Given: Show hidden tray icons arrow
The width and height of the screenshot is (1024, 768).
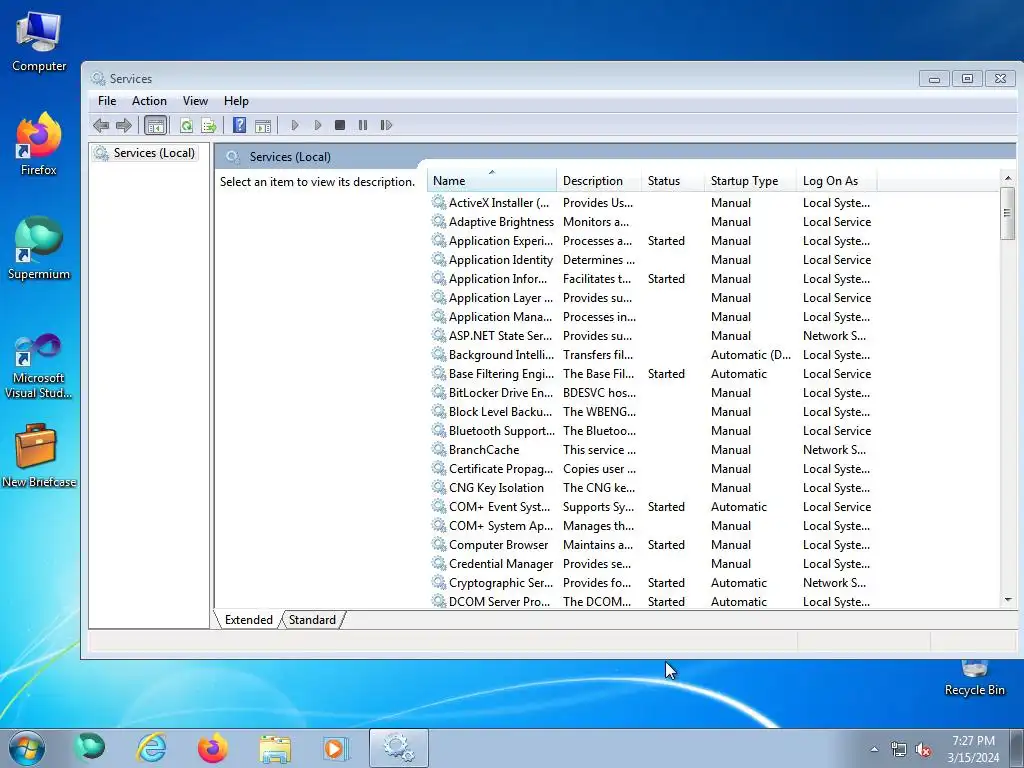Looking at the screenshot, I should click(x=874, y=750).
